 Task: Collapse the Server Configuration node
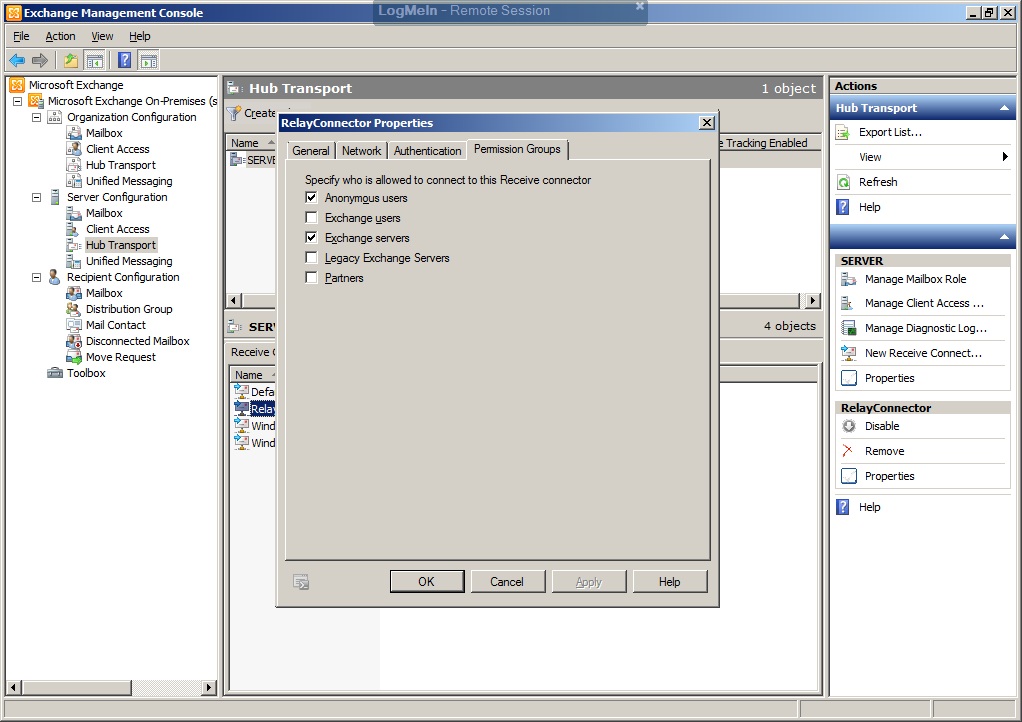pos(36,197)
